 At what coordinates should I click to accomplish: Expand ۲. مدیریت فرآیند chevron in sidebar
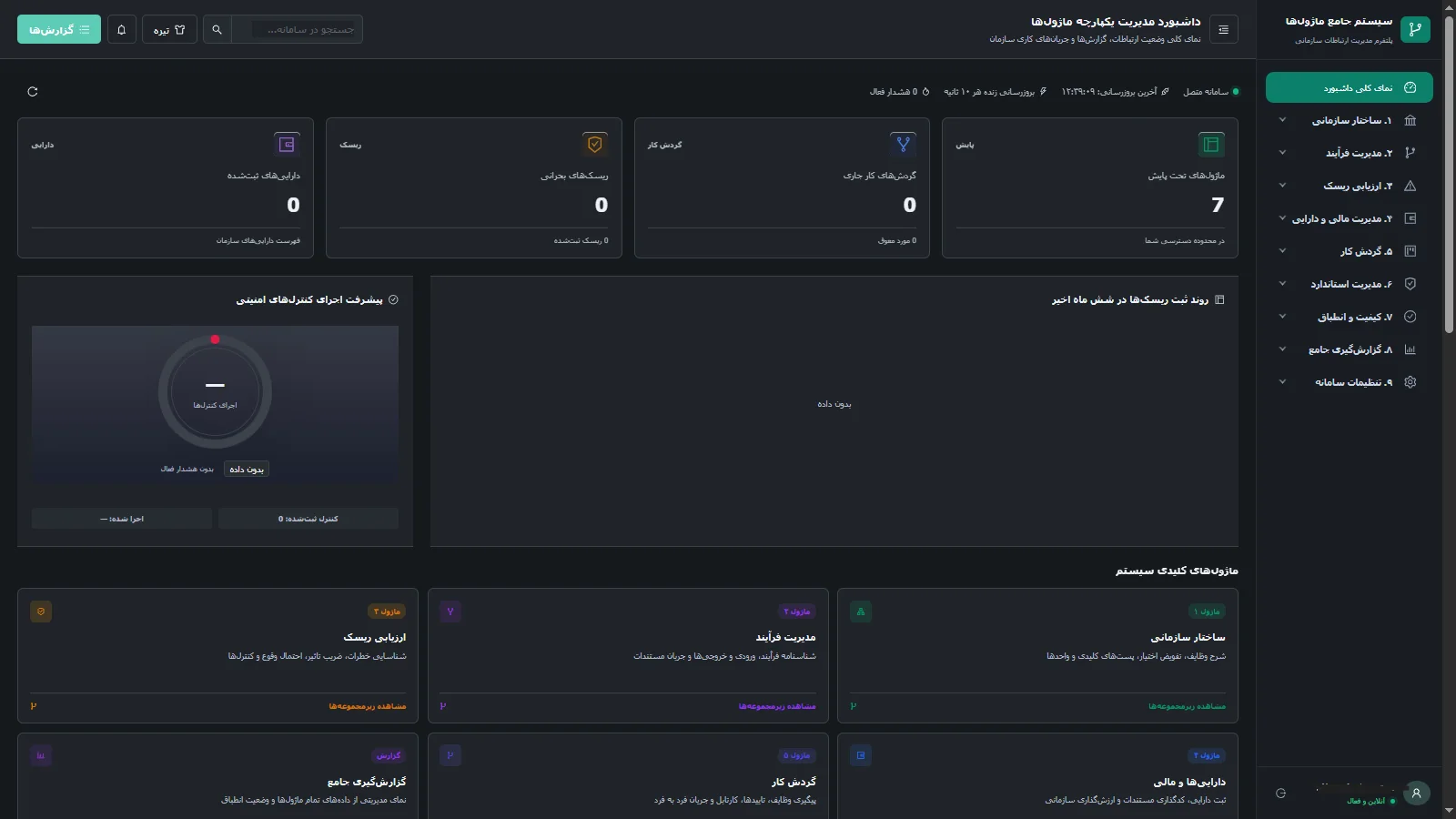coord(1282,153)
